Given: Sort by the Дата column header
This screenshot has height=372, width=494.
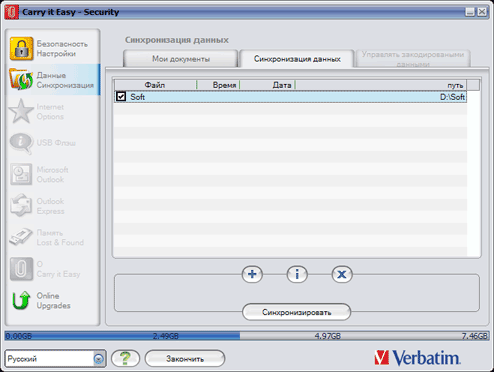Looking at the screenshot, I should [268, 85].
